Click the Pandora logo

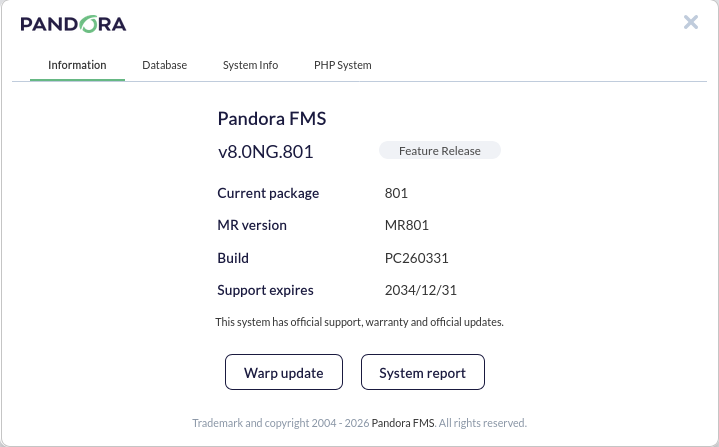point(73,24)
